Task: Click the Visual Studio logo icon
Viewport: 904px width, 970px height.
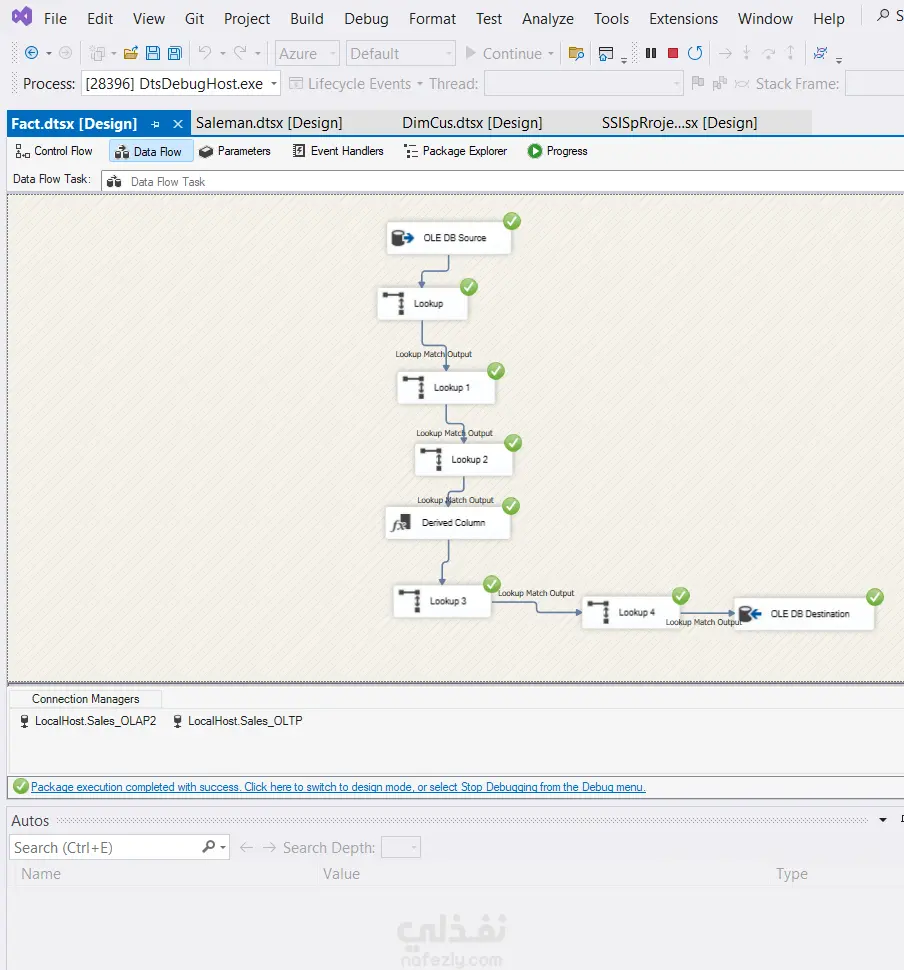Action: tap(22, 16)
